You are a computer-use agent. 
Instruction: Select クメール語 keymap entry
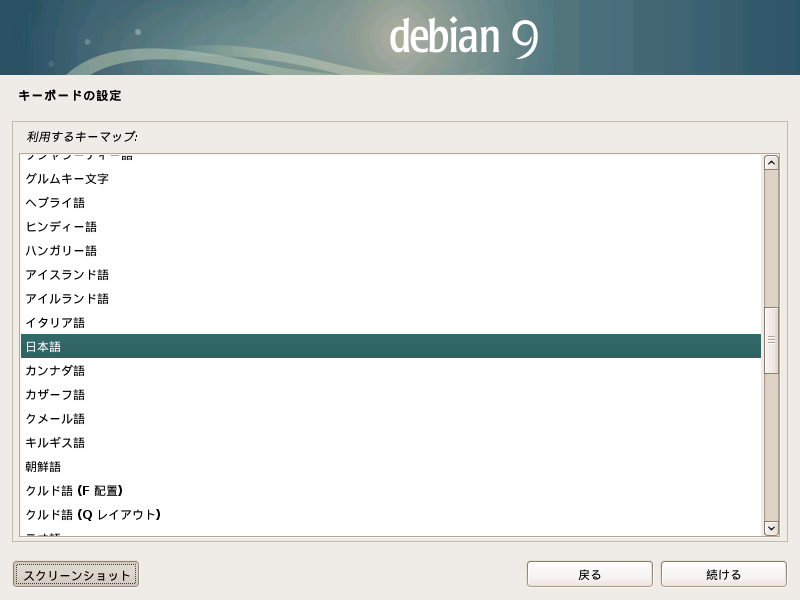tap(55, 419)
